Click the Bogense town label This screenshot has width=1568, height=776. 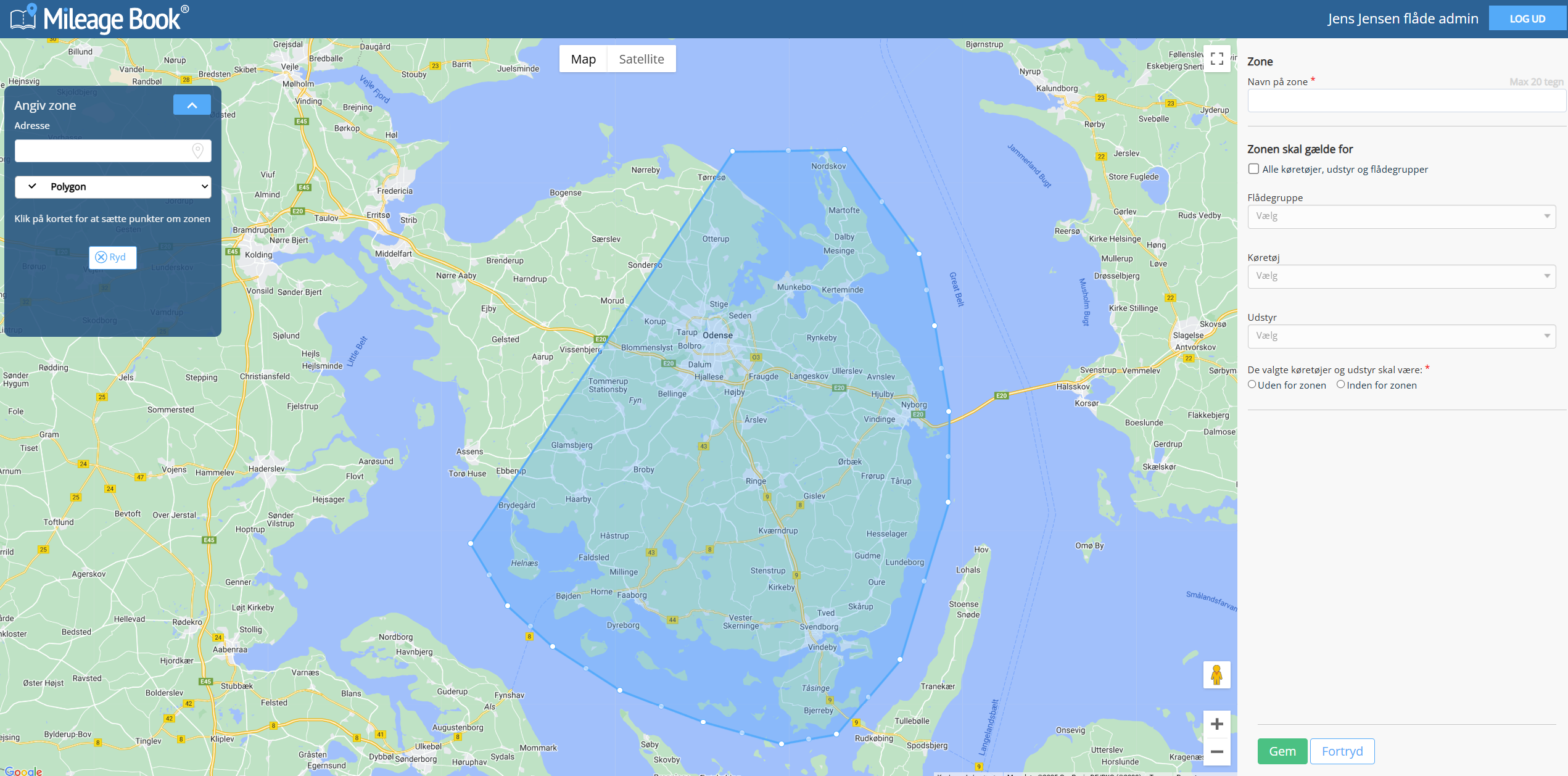pos(566,192)
